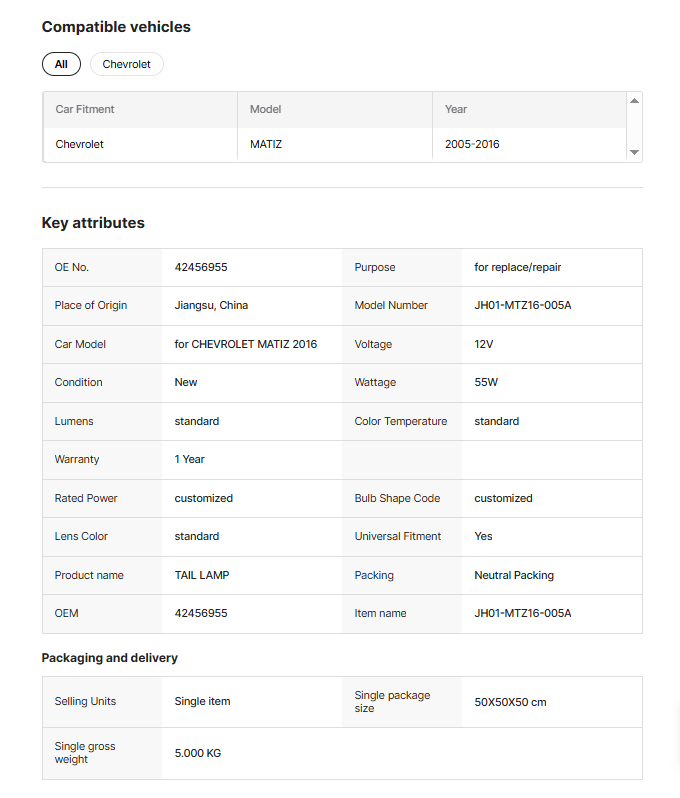Click the scroll up arrow in vehicles table
This screenshot has height=798, width=680.
[x=634, y=101]
